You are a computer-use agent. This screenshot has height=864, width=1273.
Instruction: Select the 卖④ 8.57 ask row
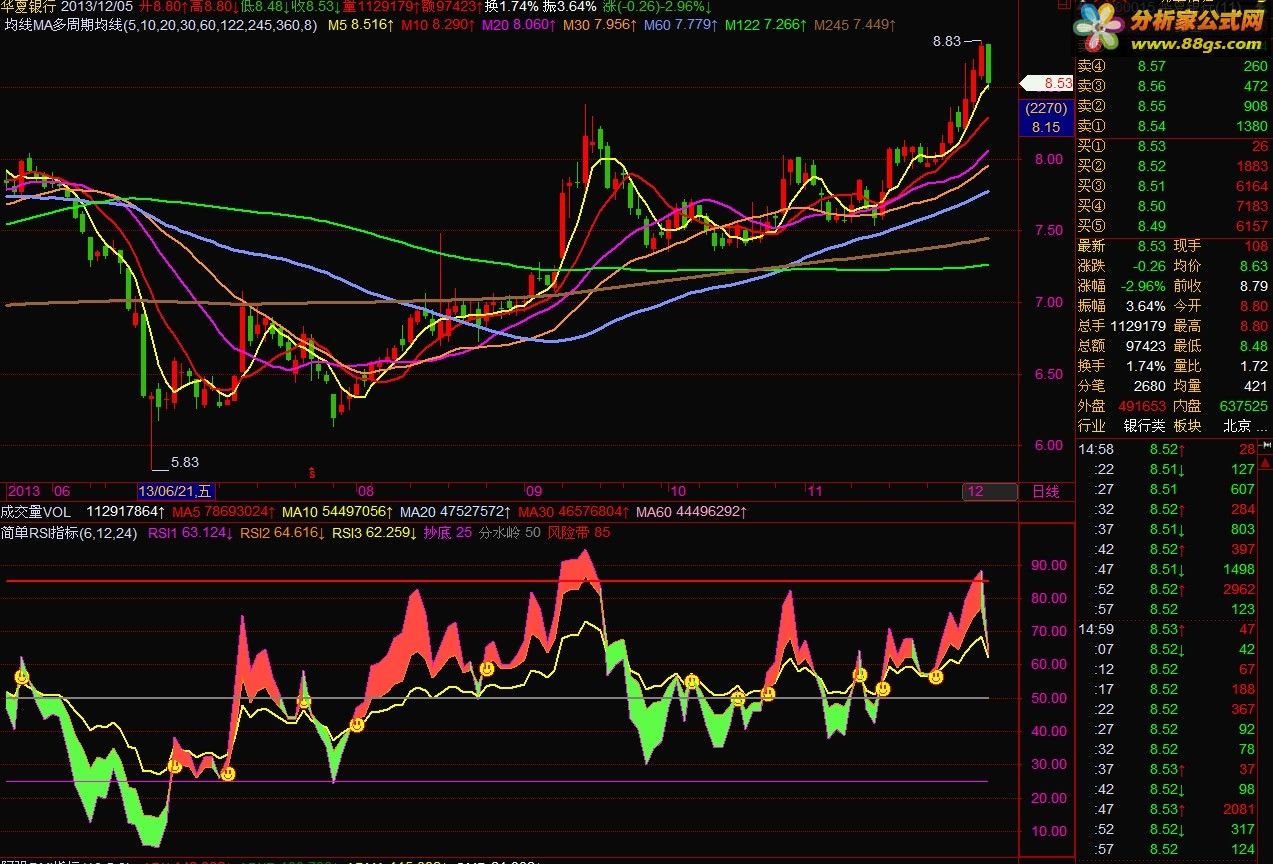[x=1173, y=66]
